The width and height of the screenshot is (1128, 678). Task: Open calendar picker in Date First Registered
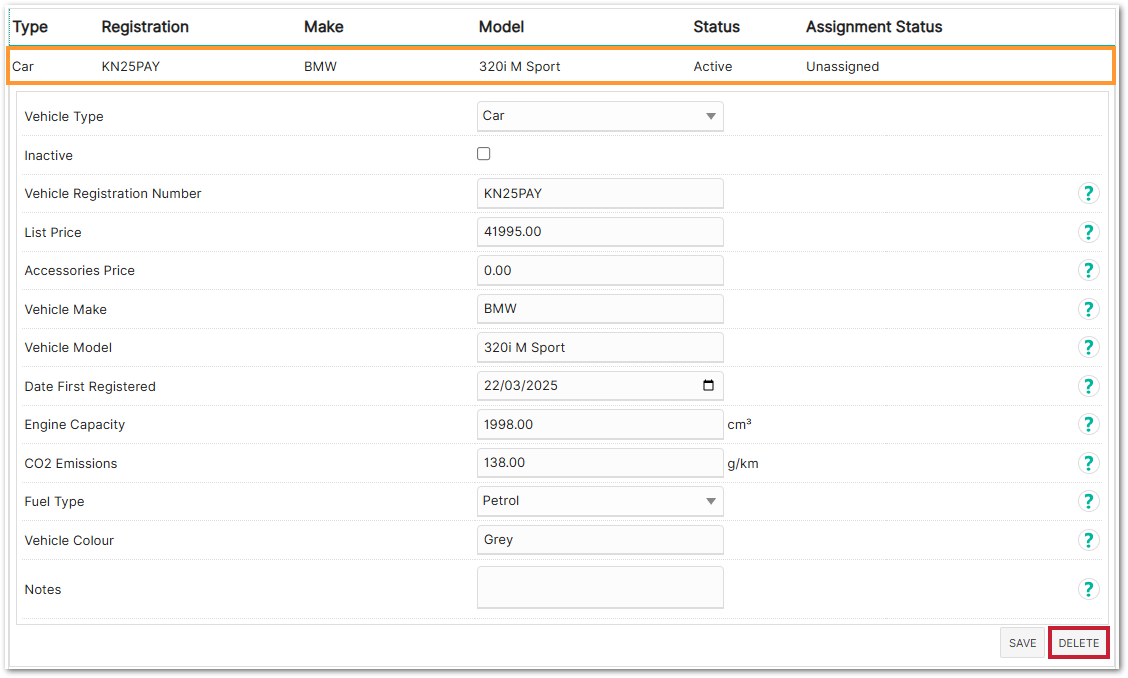(x=708, y=386)
